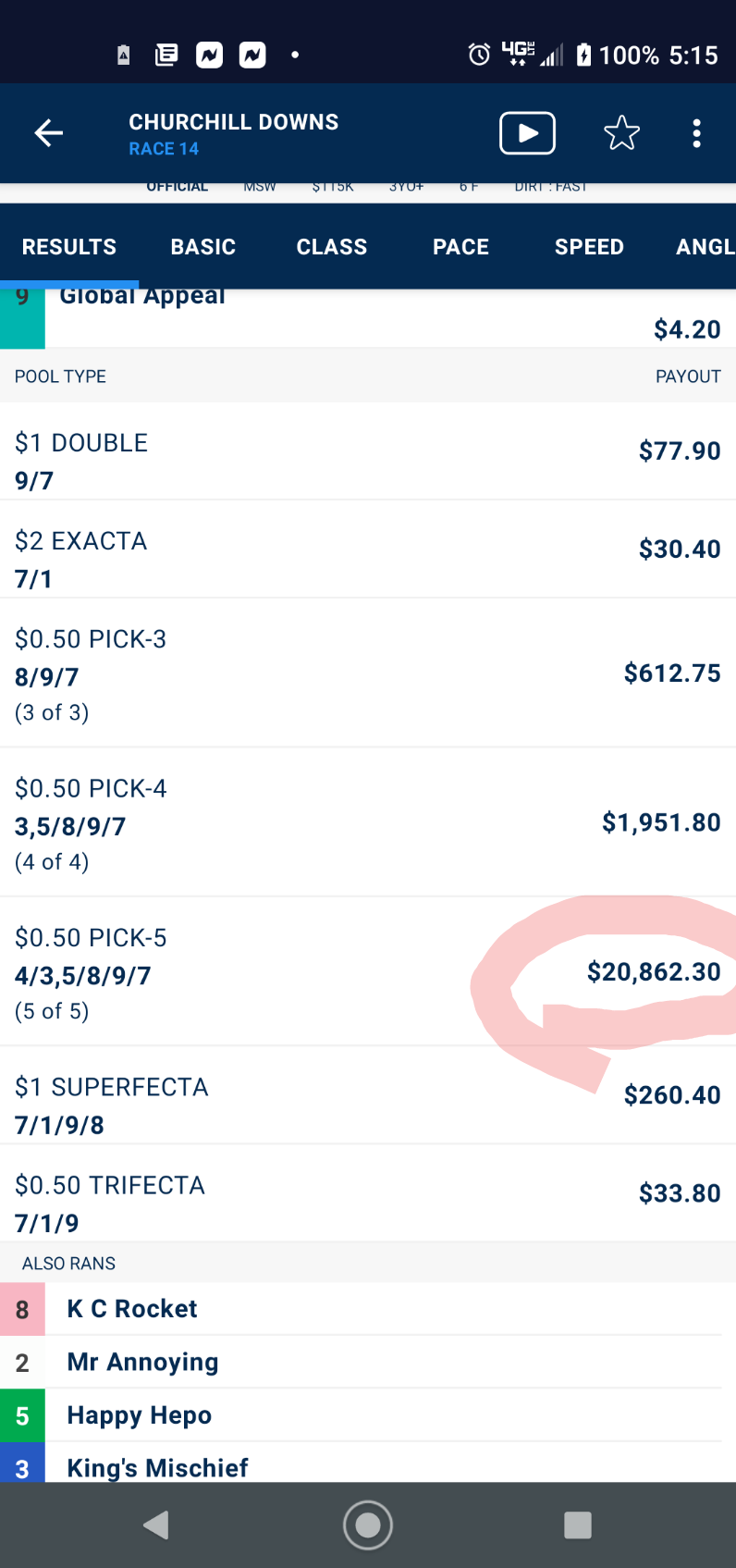The width and height of the screenshot is (736, 1568).
Task: Tap alarm clock status bar icon
Action: point(479,55)
